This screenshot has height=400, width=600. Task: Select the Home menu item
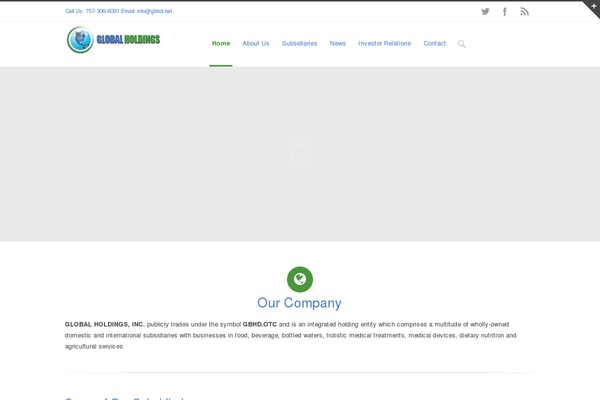point(221,44)
